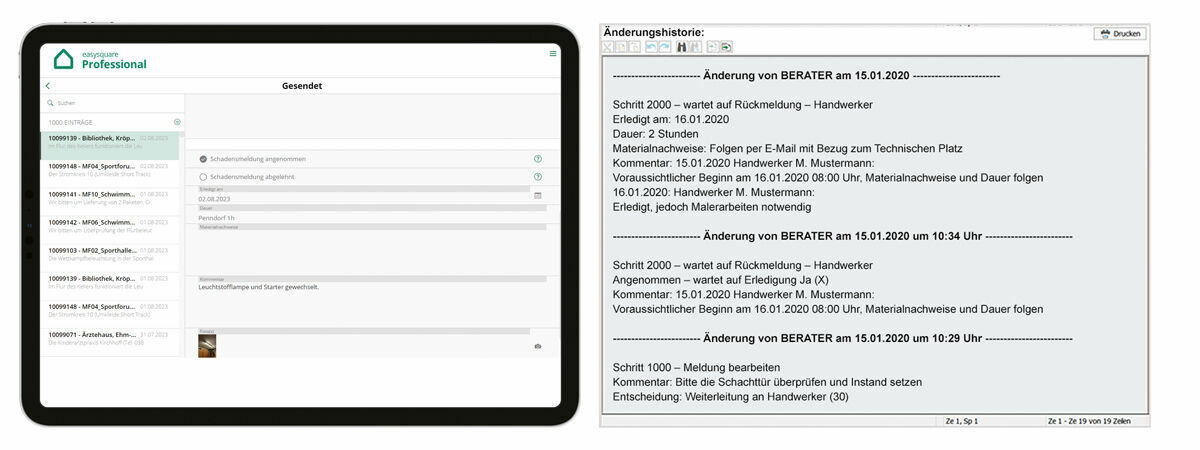Click the camera icon in photo row

point(538,346)
